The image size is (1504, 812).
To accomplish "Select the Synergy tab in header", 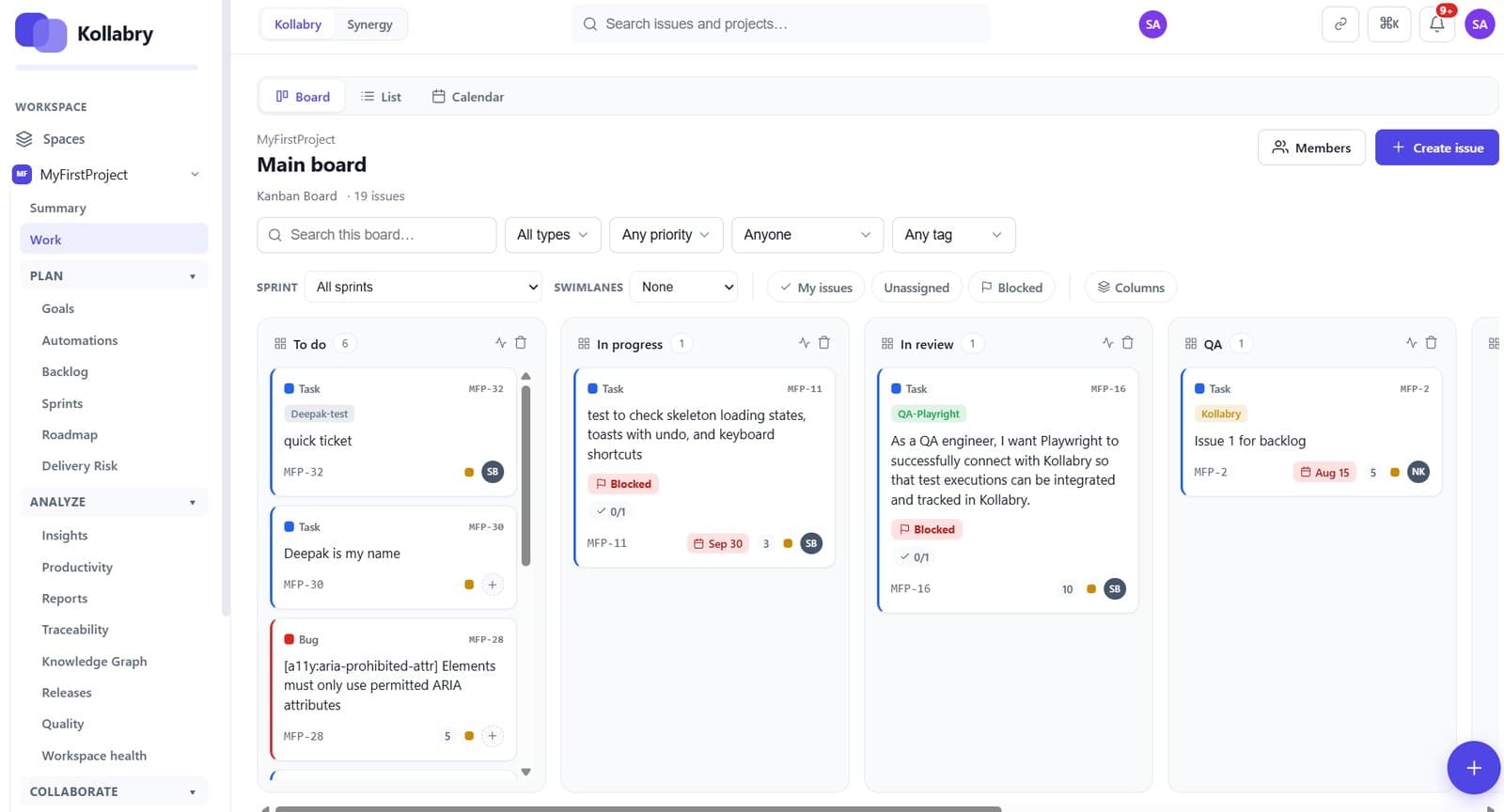I will click(x=369, y=24).
